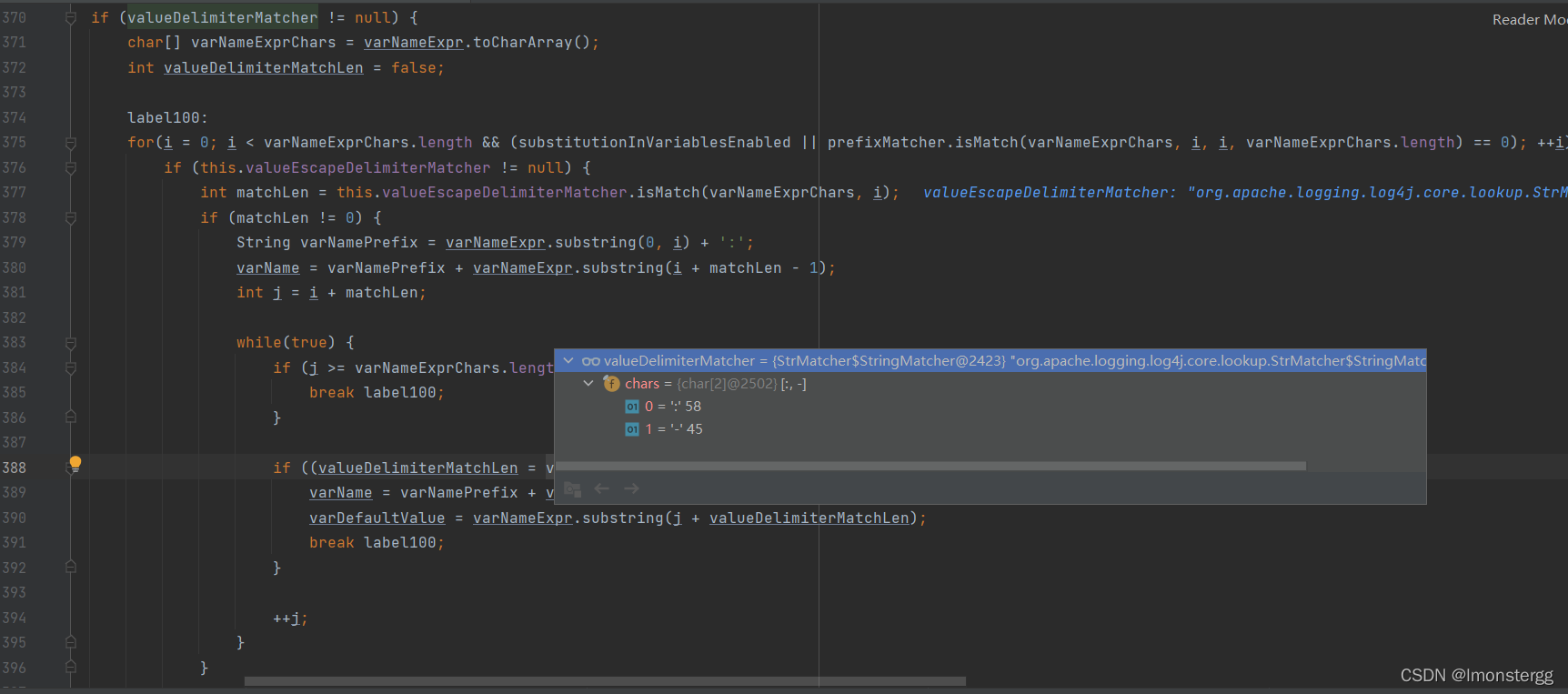The height and width of the screenshot is (694, 1568).
Task: Fold the for loop at line 375
Action: point(71,143)
